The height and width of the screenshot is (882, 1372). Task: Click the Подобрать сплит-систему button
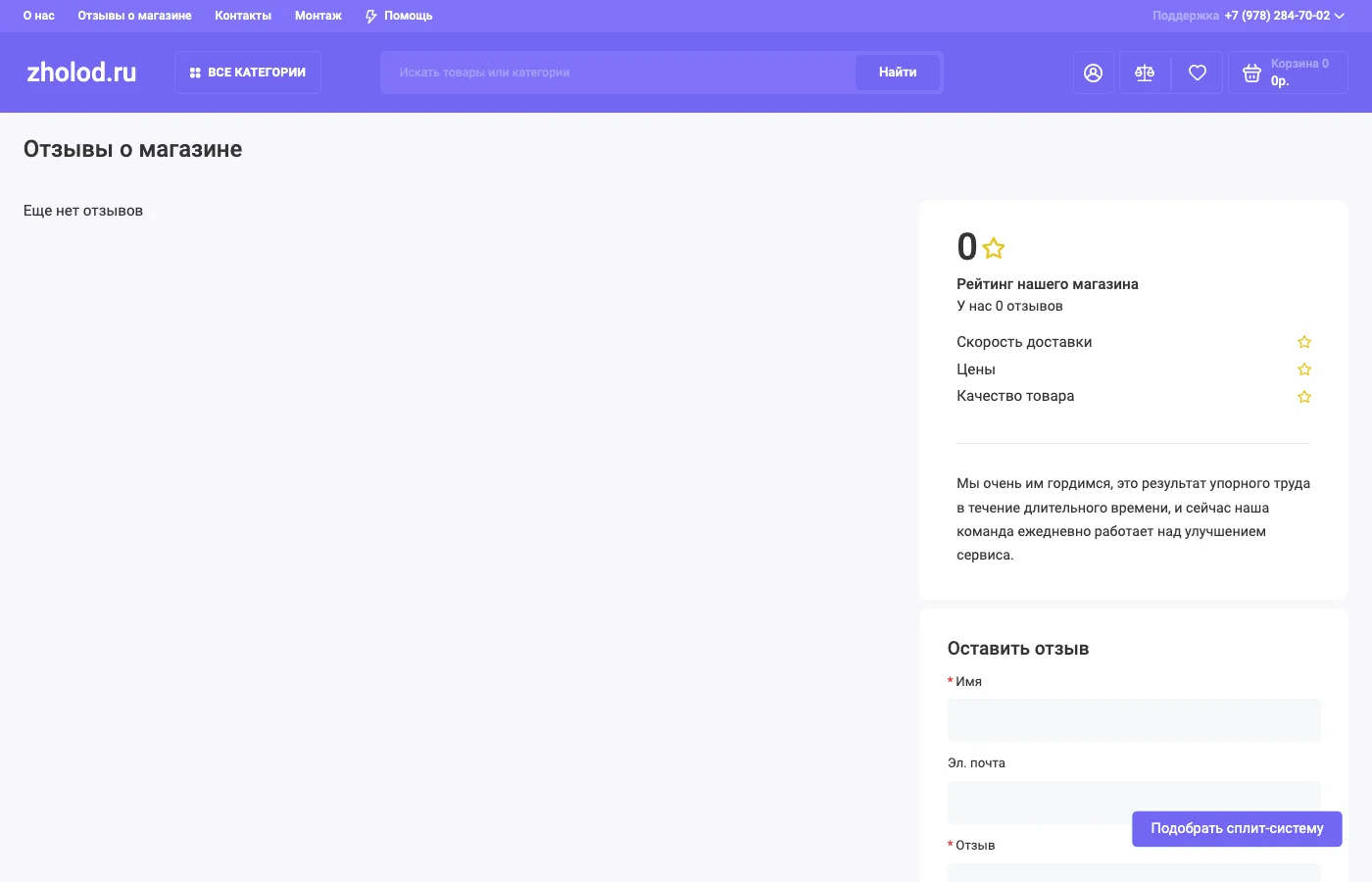(x=1236, y=828)
